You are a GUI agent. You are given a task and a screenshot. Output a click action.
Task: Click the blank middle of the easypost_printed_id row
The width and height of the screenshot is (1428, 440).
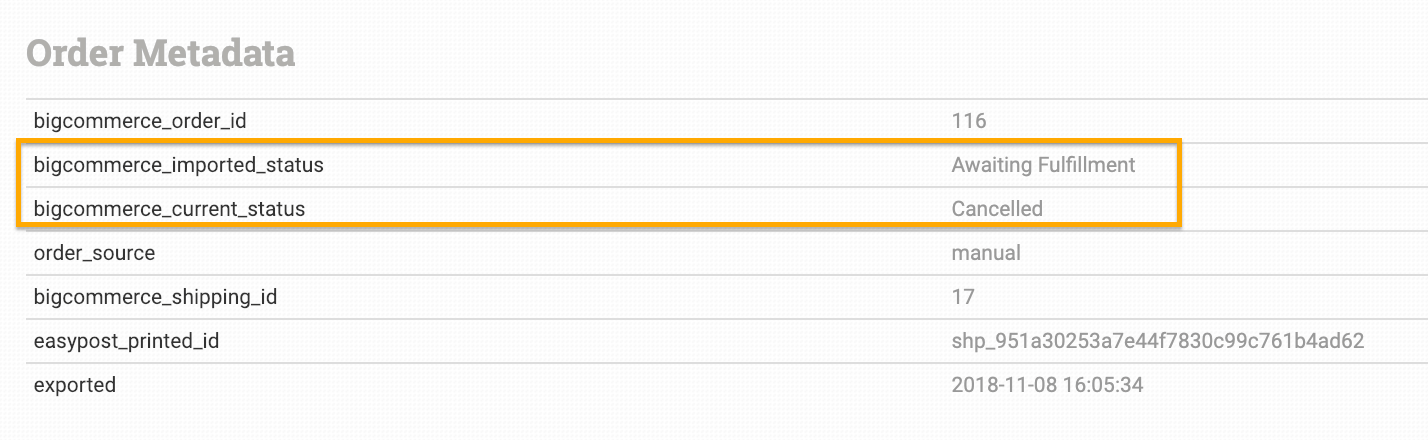[x=580, y=341]
